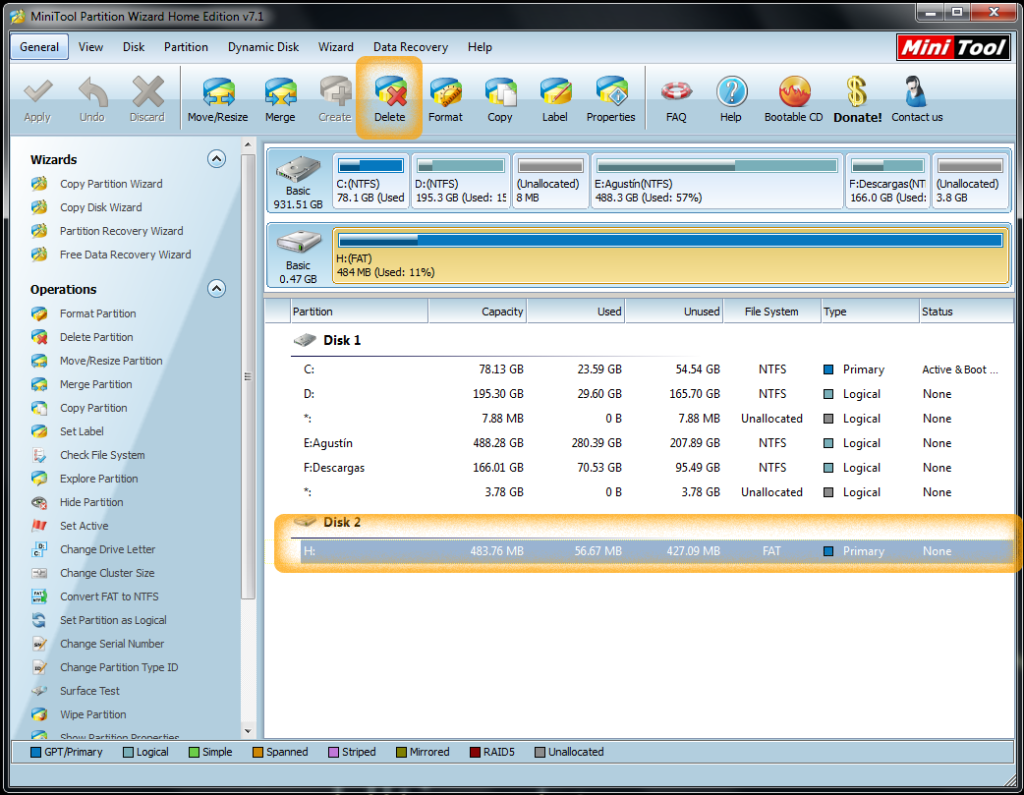Click the Create partition toolbar icon
The height and width of the screenshot is (795, 1024).
click(x=335, y=99)
